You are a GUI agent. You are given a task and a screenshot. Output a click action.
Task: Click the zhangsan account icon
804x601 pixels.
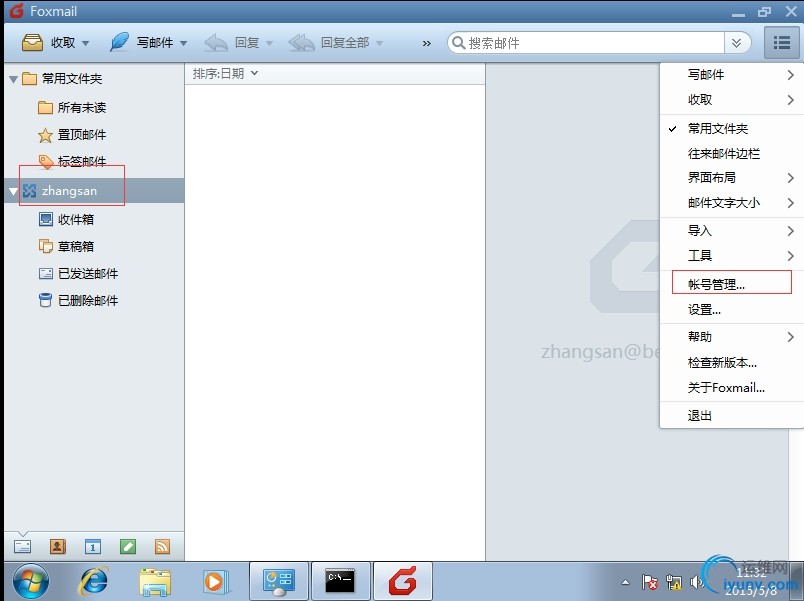click(29, 191)
